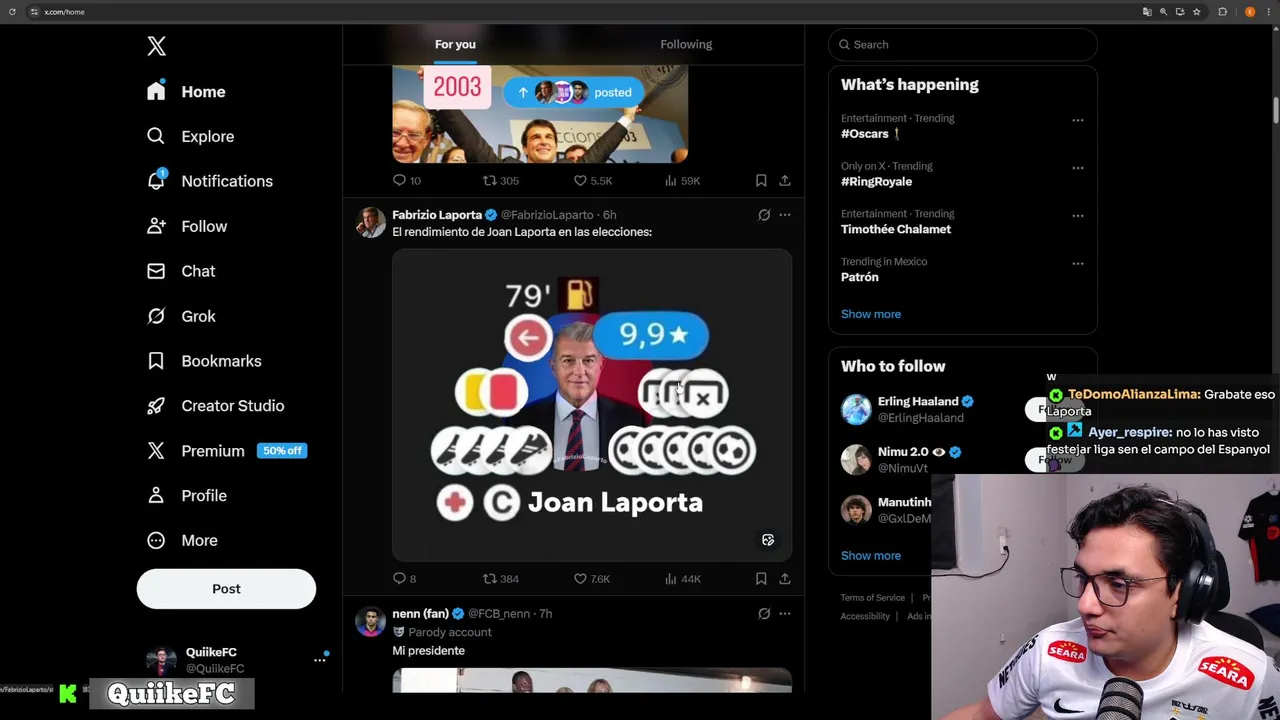Bookmark the Fabrizio Laporta post
This screenshot has width=1280, height=720.
click(x=761, y=578)
